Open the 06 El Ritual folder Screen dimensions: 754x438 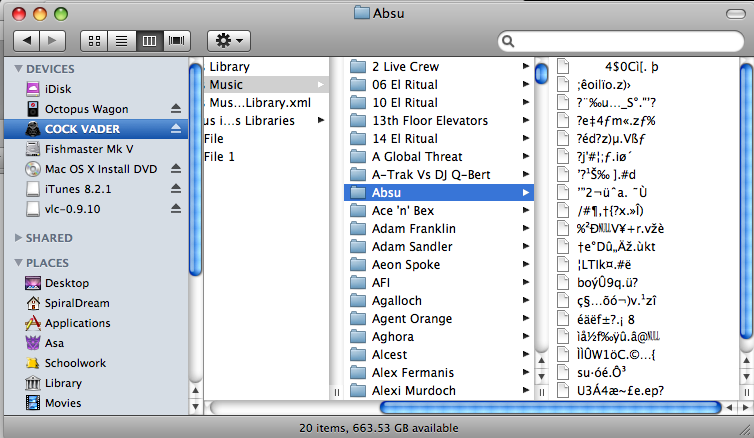(x=439, y=85)
